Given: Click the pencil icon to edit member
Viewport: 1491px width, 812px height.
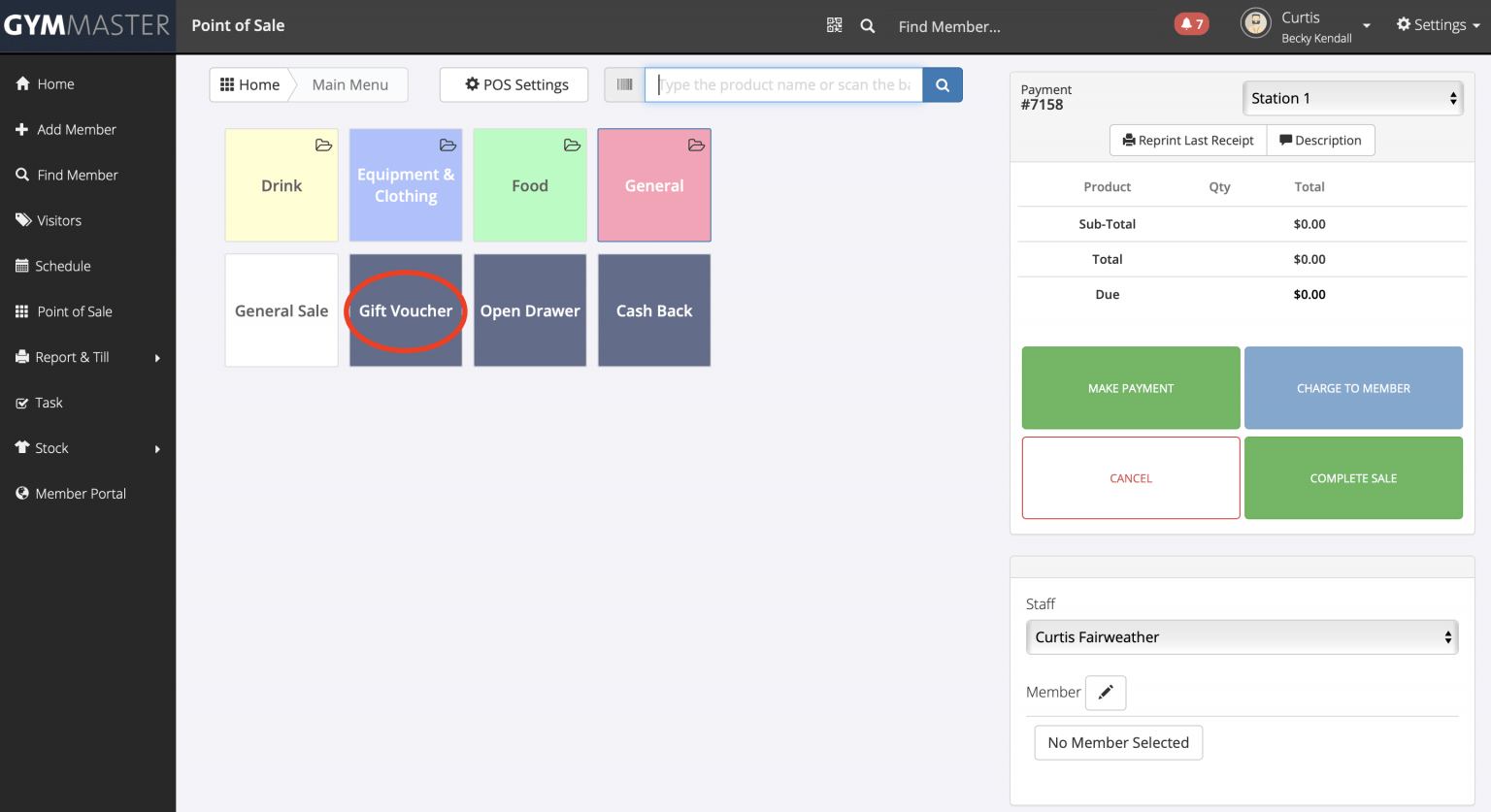Looking at the screenshot, I should 1105,693.
